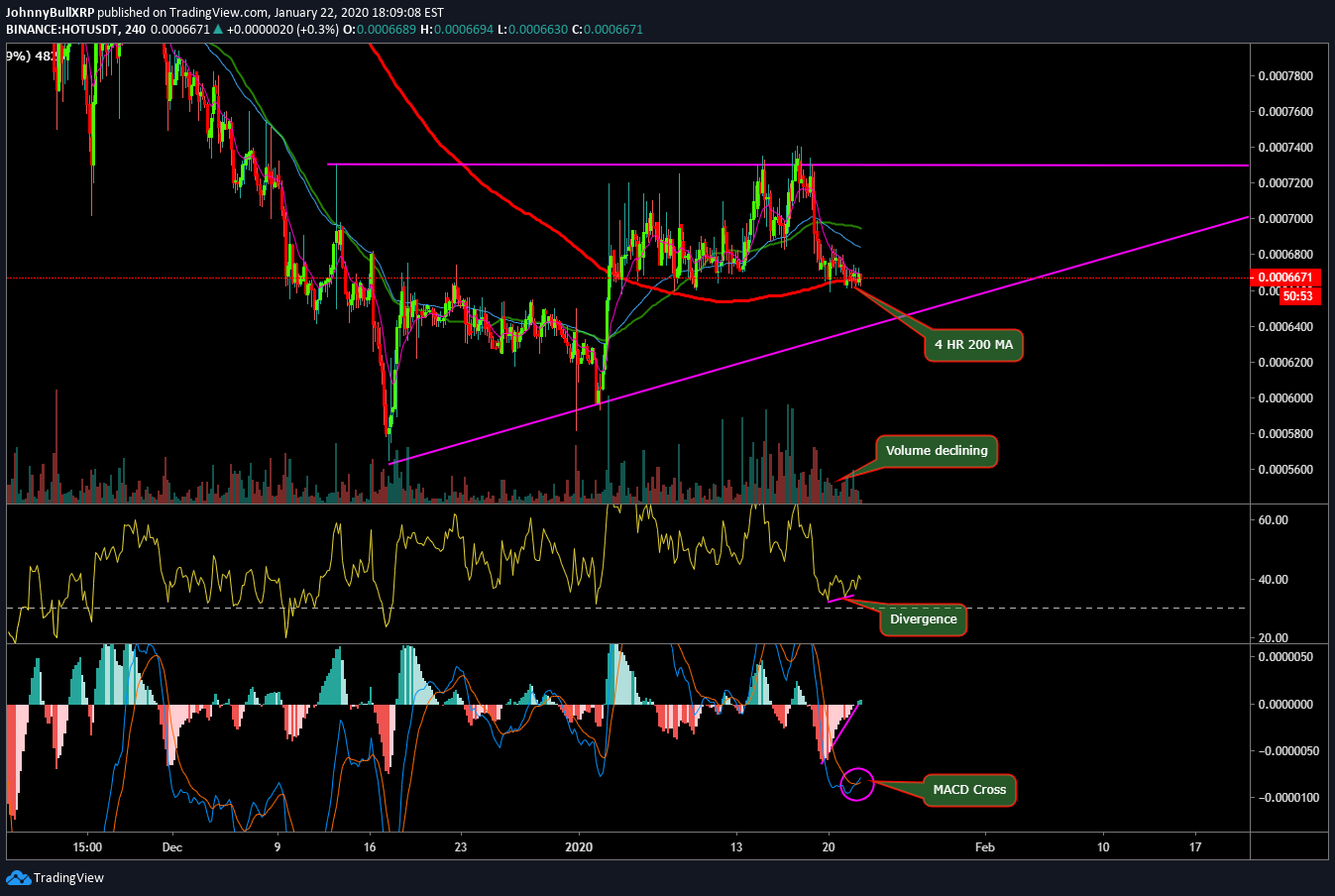Click the 16 date label on time axis

[370, 847]
